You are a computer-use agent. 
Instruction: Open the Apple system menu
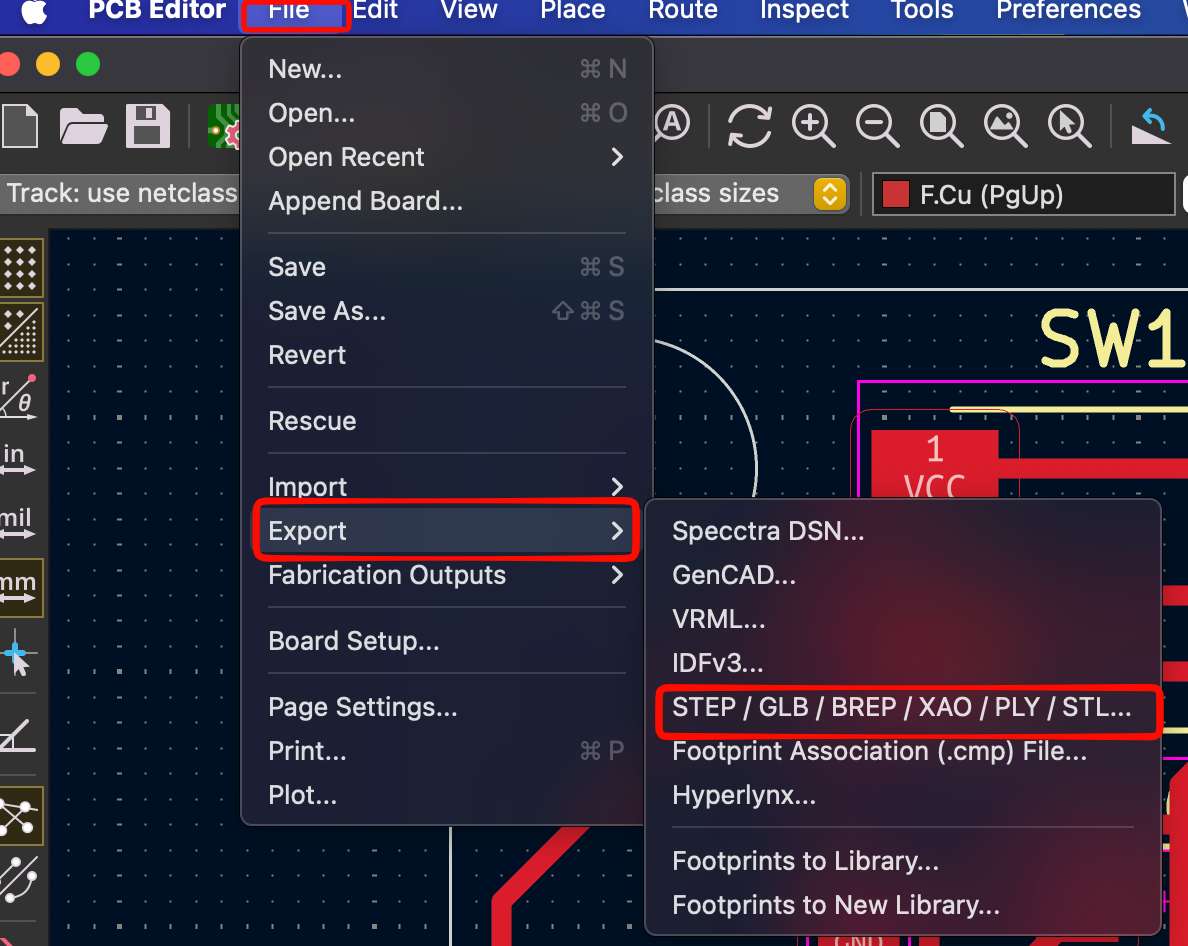point(34,12)
